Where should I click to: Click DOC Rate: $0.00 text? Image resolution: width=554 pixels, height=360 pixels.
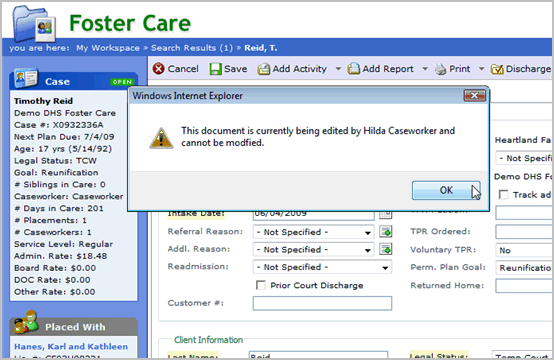52,280
